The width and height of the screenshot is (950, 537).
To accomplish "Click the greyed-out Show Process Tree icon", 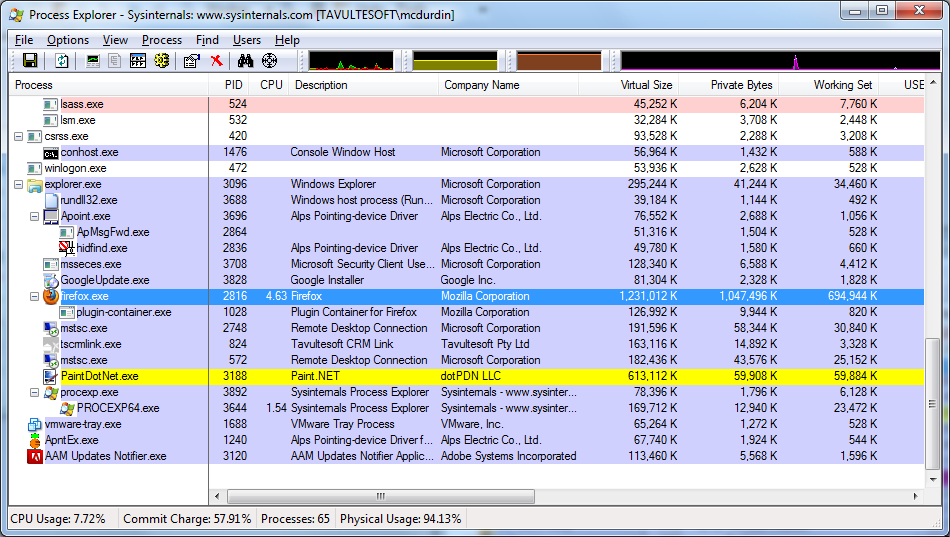I will pos(115,61).
